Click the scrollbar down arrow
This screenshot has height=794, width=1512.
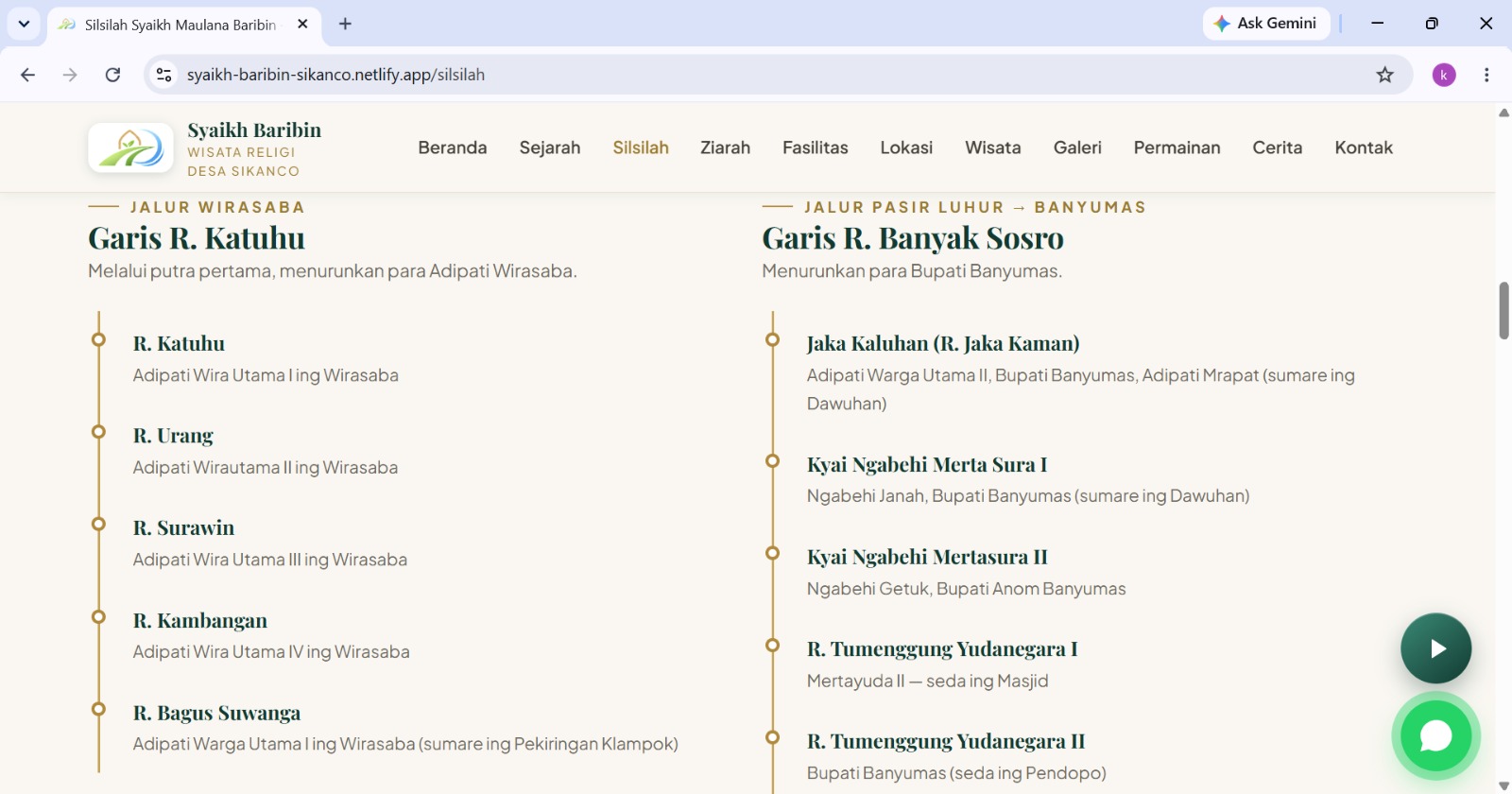coord(1503,785)
